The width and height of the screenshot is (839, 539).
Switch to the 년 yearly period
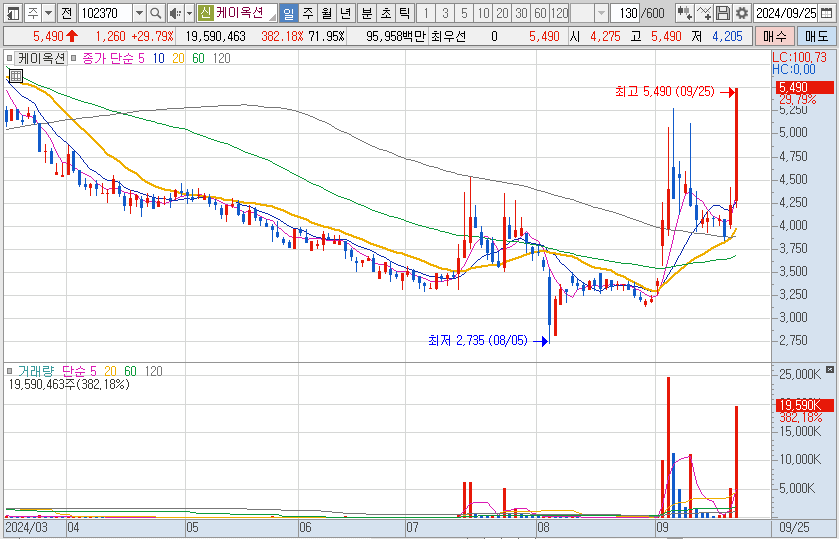(346, 13)
